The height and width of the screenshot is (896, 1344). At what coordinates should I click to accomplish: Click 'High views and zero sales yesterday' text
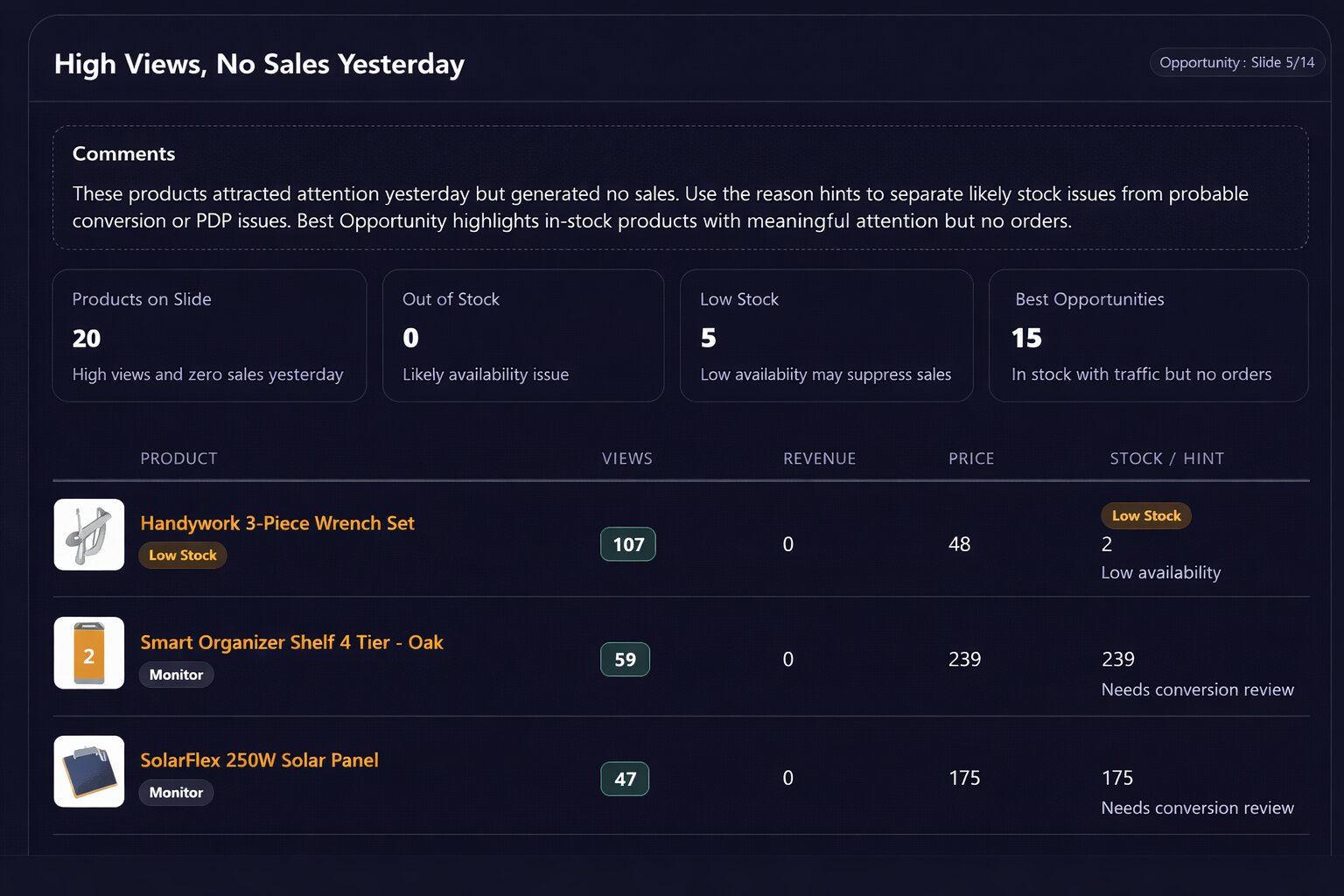tap(207, 374)
